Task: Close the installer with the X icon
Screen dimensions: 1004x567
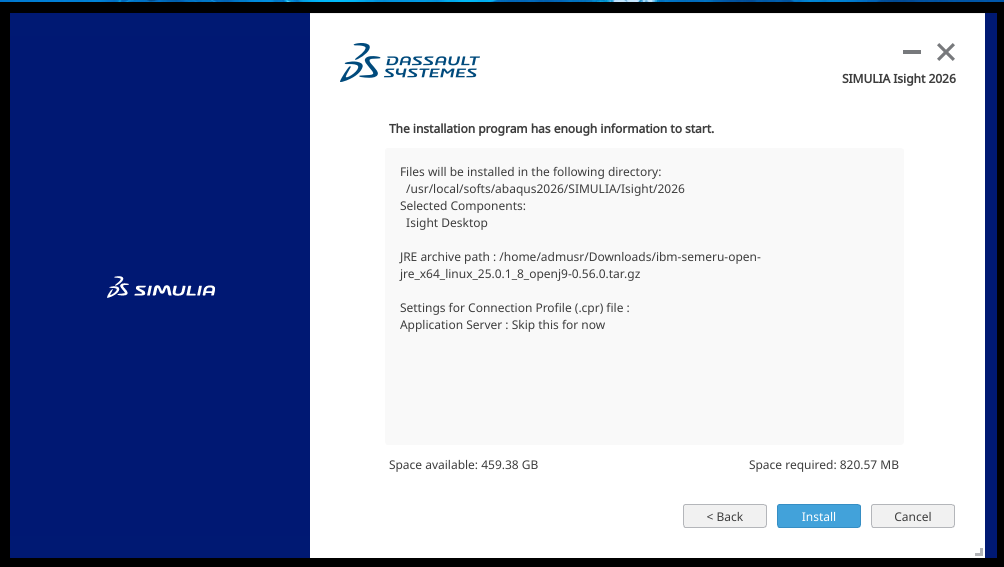Action: [946, 52]
